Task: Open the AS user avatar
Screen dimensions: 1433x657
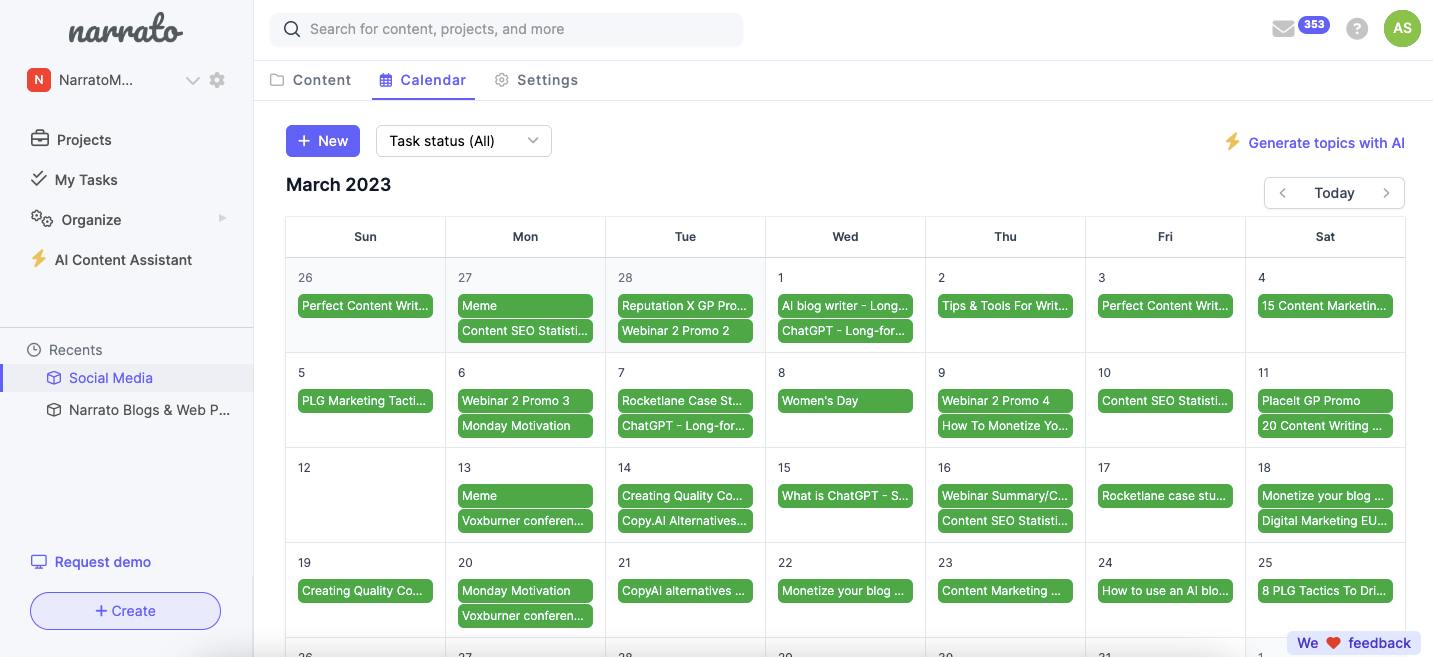Action: (x=1402, y=28)
